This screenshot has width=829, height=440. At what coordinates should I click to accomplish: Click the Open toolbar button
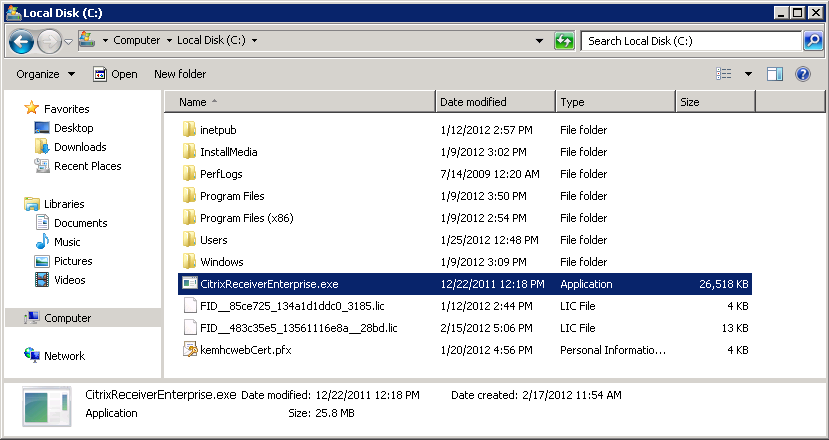(115, 74)
